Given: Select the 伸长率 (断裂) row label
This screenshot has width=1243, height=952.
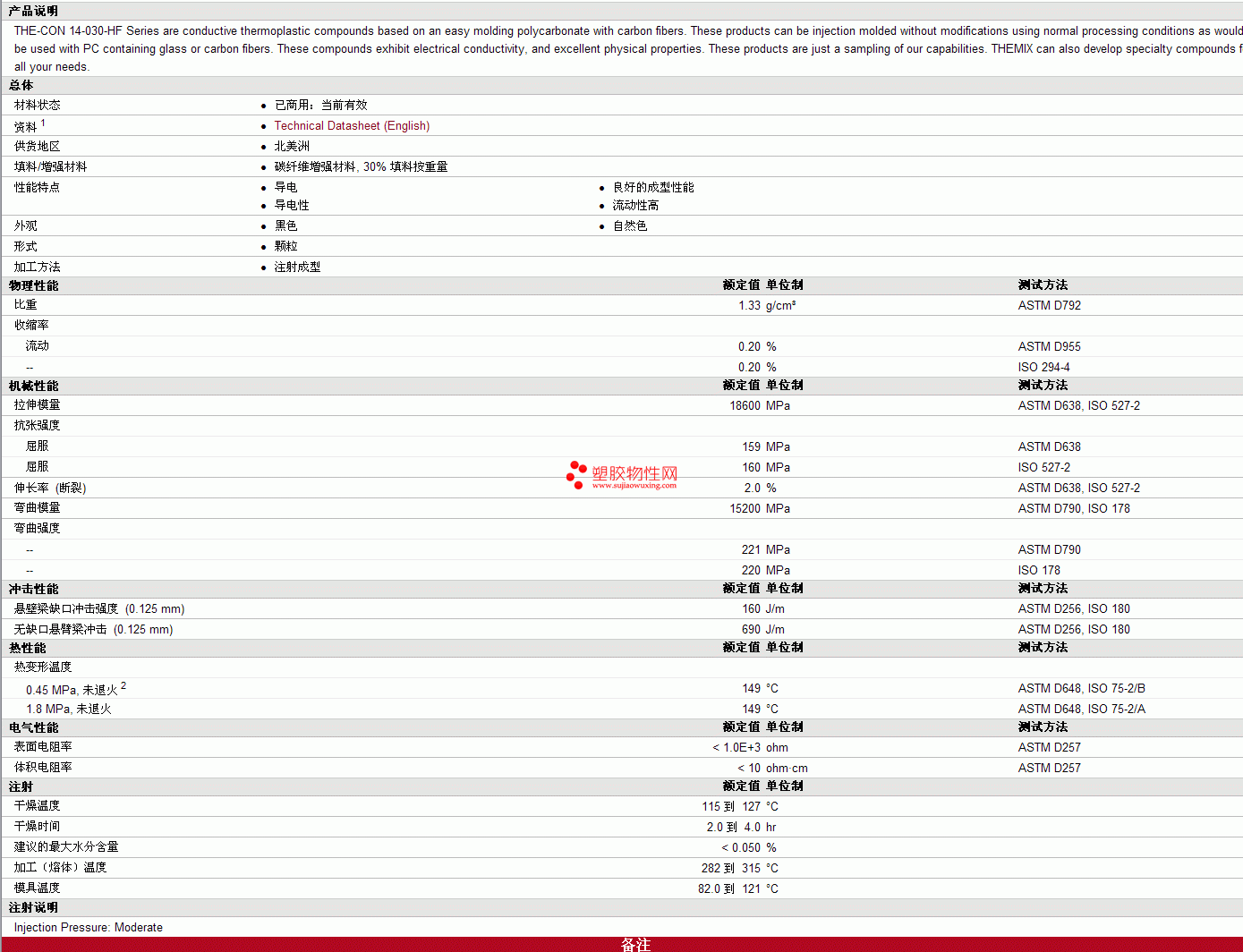Looking at the screenshot, I should [x=50, y=489].
